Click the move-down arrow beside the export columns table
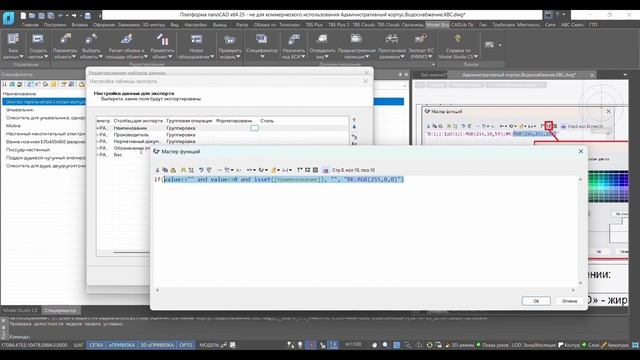 tap(354, 127)
